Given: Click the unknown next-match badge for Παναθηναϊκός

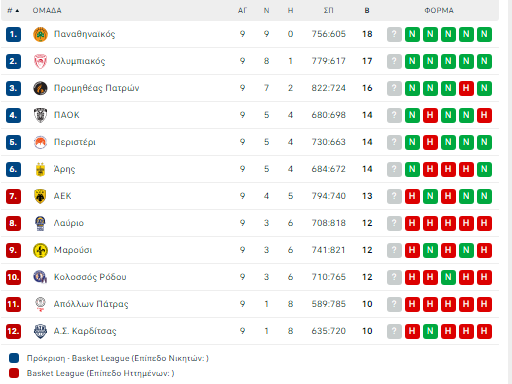Looking at the screenshot, I should click(x=394, y=34).
